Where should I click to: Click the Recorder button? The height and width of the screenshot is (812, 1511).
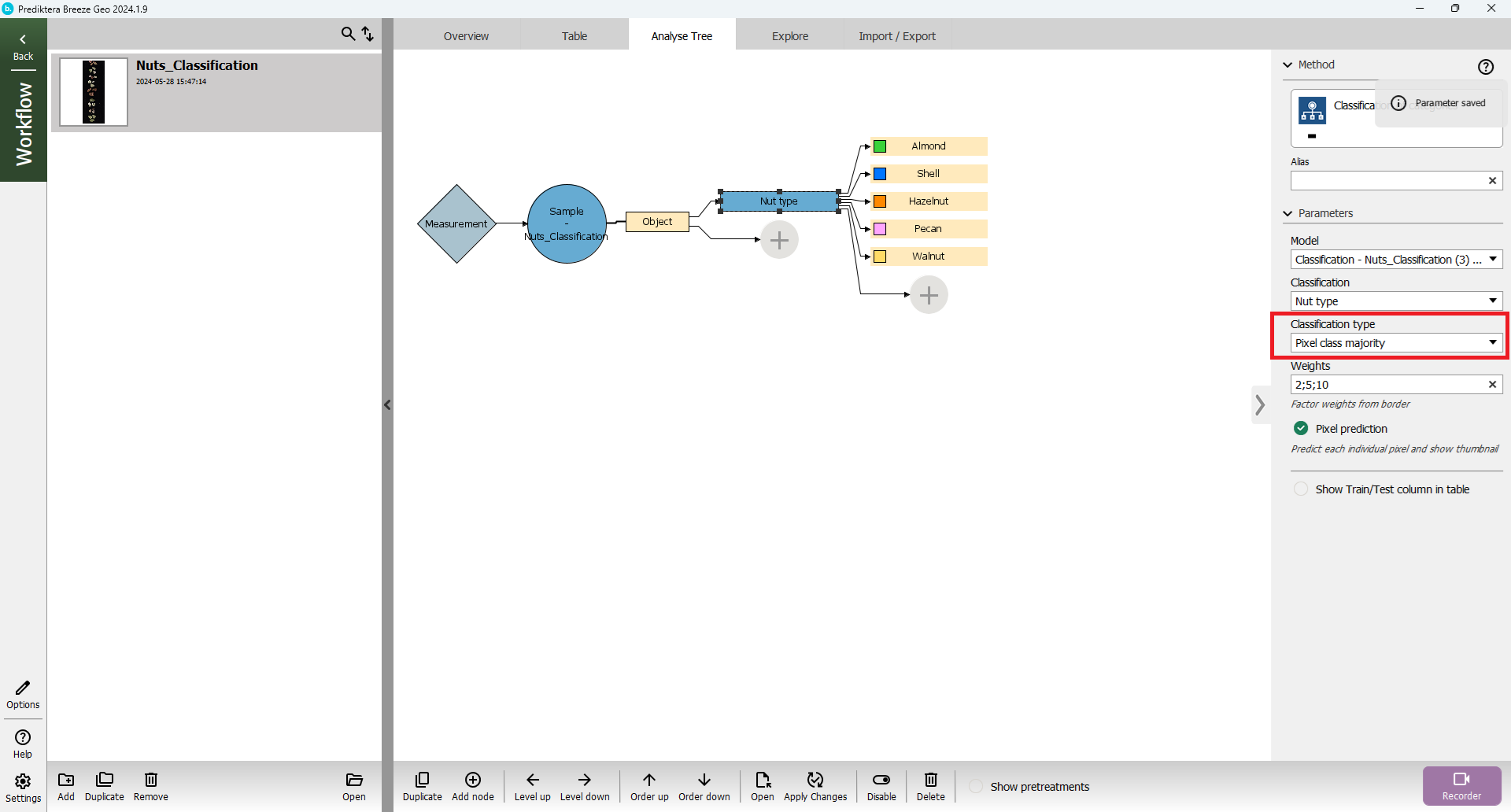click(x=1461, y=785)
